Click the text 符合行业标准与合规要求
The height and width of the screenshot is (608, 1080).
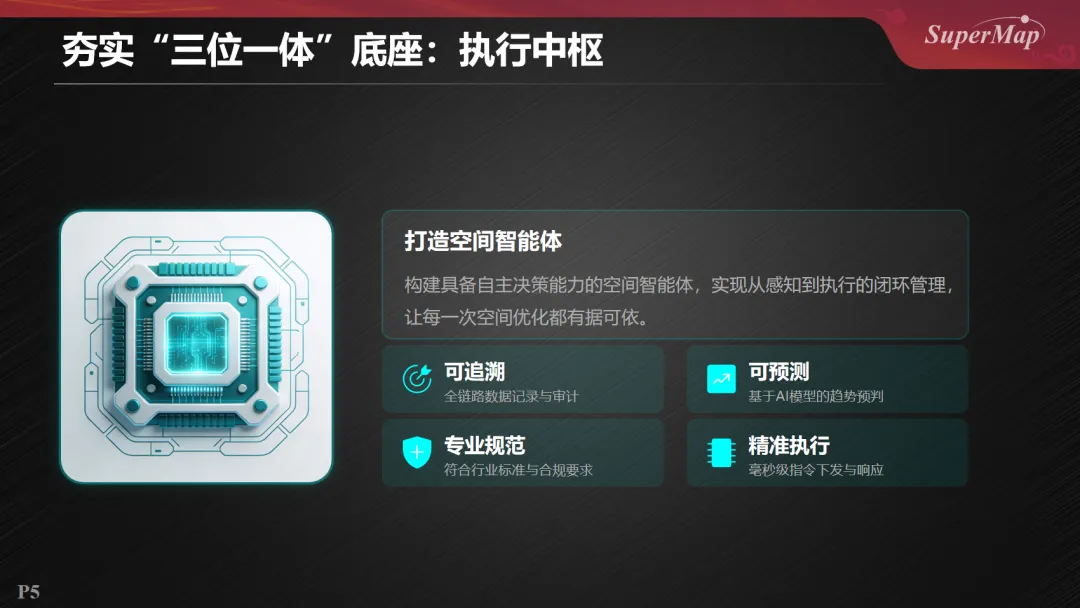[x=518, y=470]
